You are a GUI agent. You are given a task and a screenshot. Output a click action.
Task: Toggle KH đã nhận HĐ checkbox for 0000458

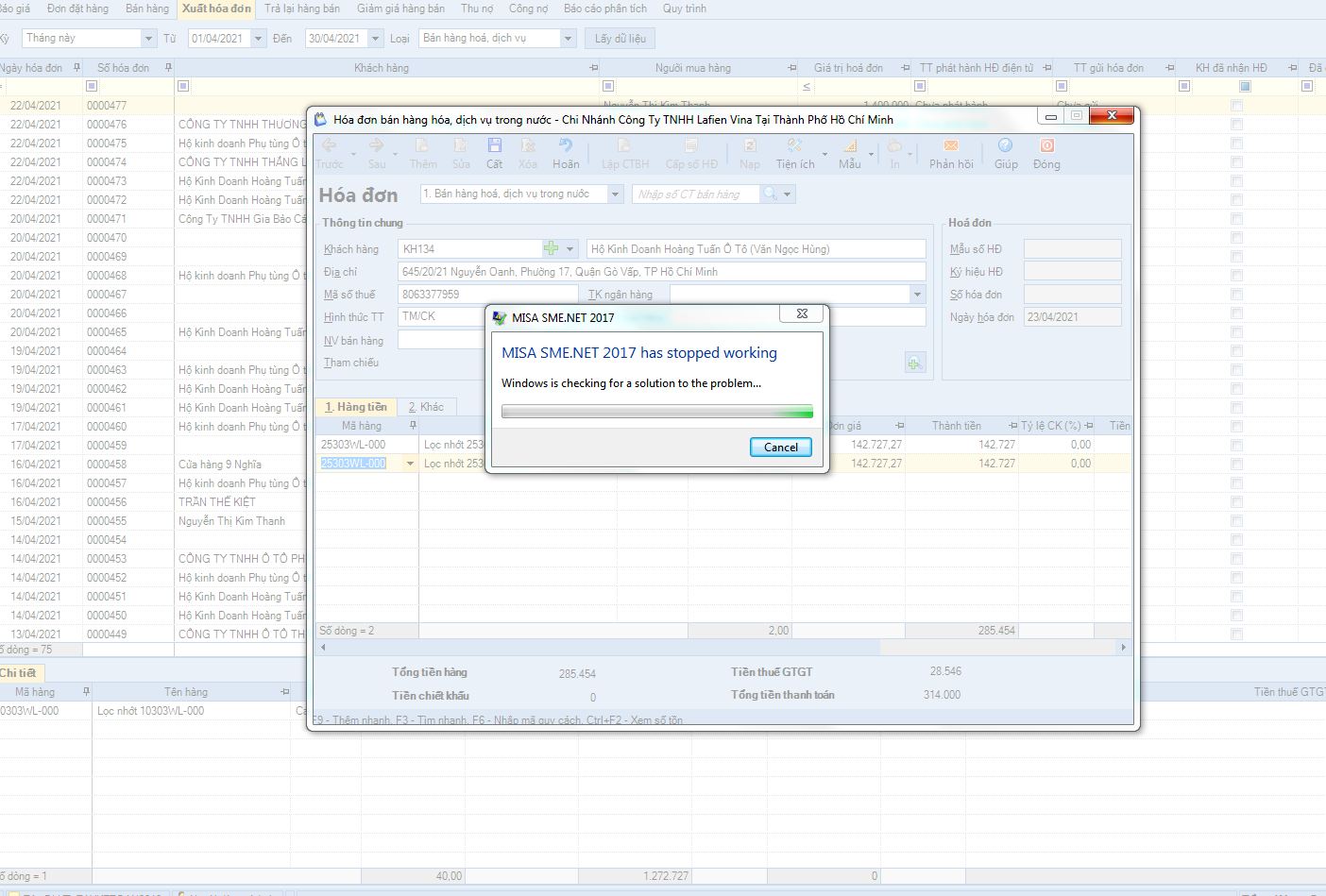(1237, 465)
